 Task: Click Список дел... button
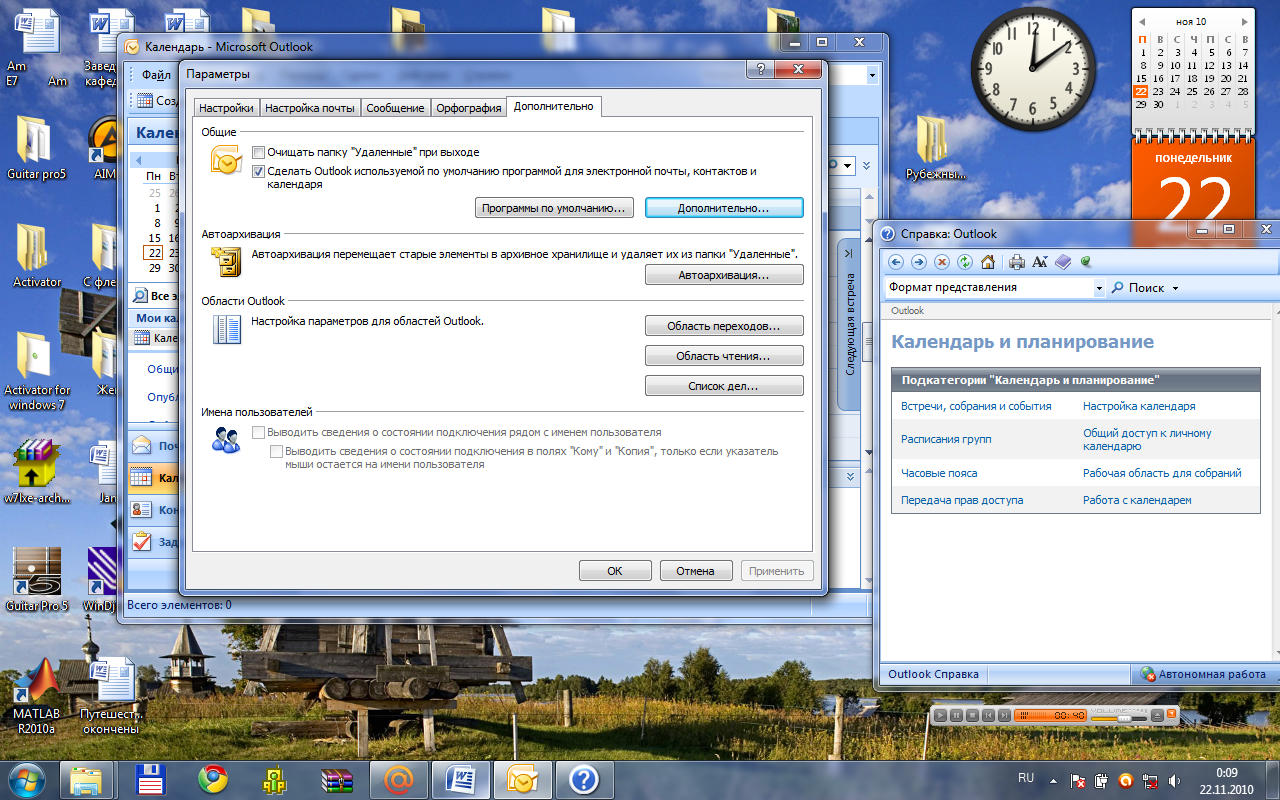pyautogui.click(x=724, y=386)
